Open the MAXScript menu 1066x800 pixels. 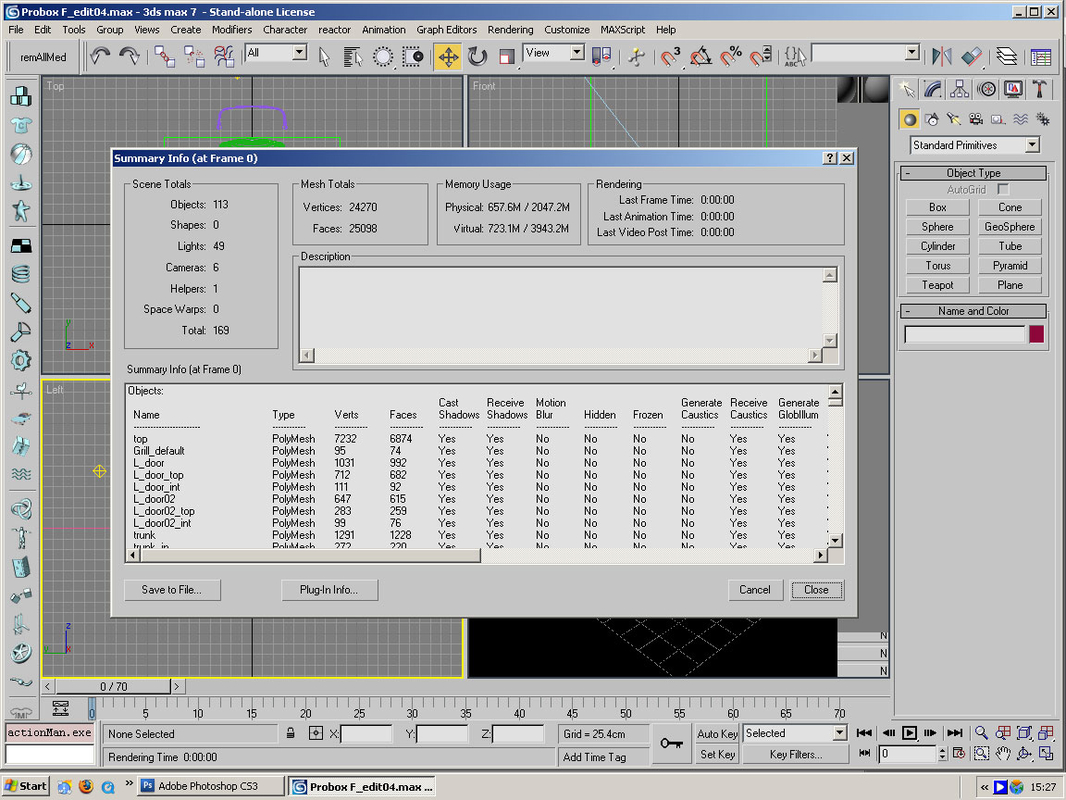pyautogui.click(x=623, y=30)
